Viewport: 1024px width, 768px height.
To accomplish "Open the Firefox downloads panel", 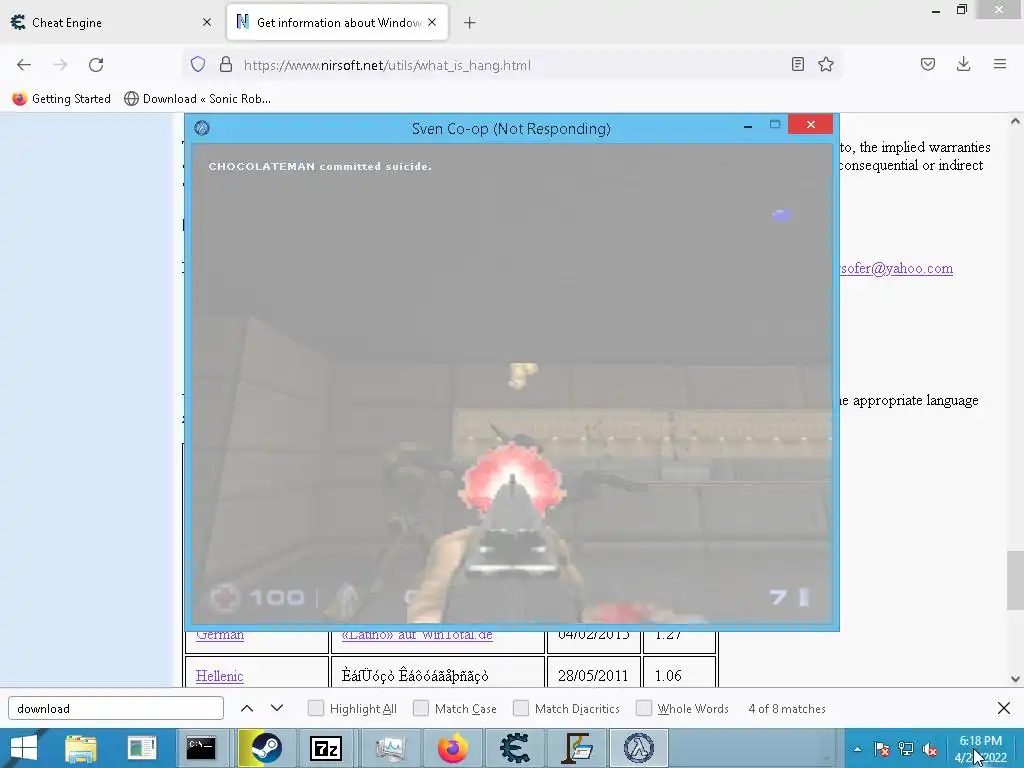I will tap(963, 64).
